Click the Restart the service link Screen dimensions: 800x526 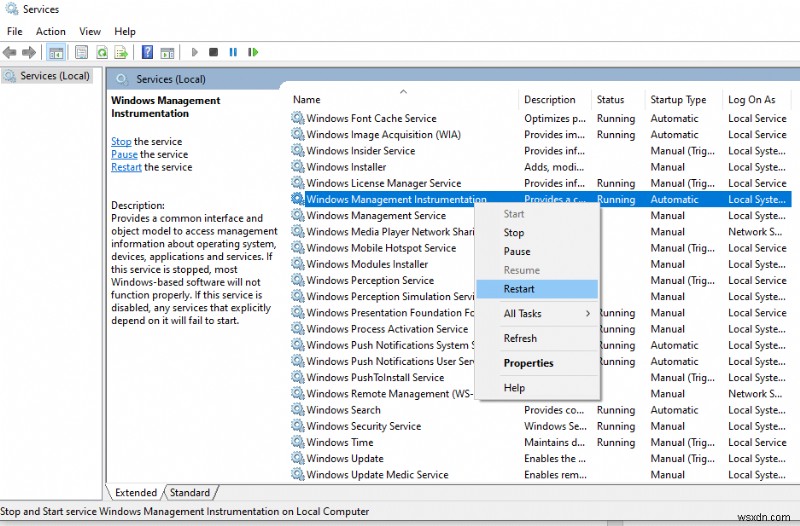point(126,167)
